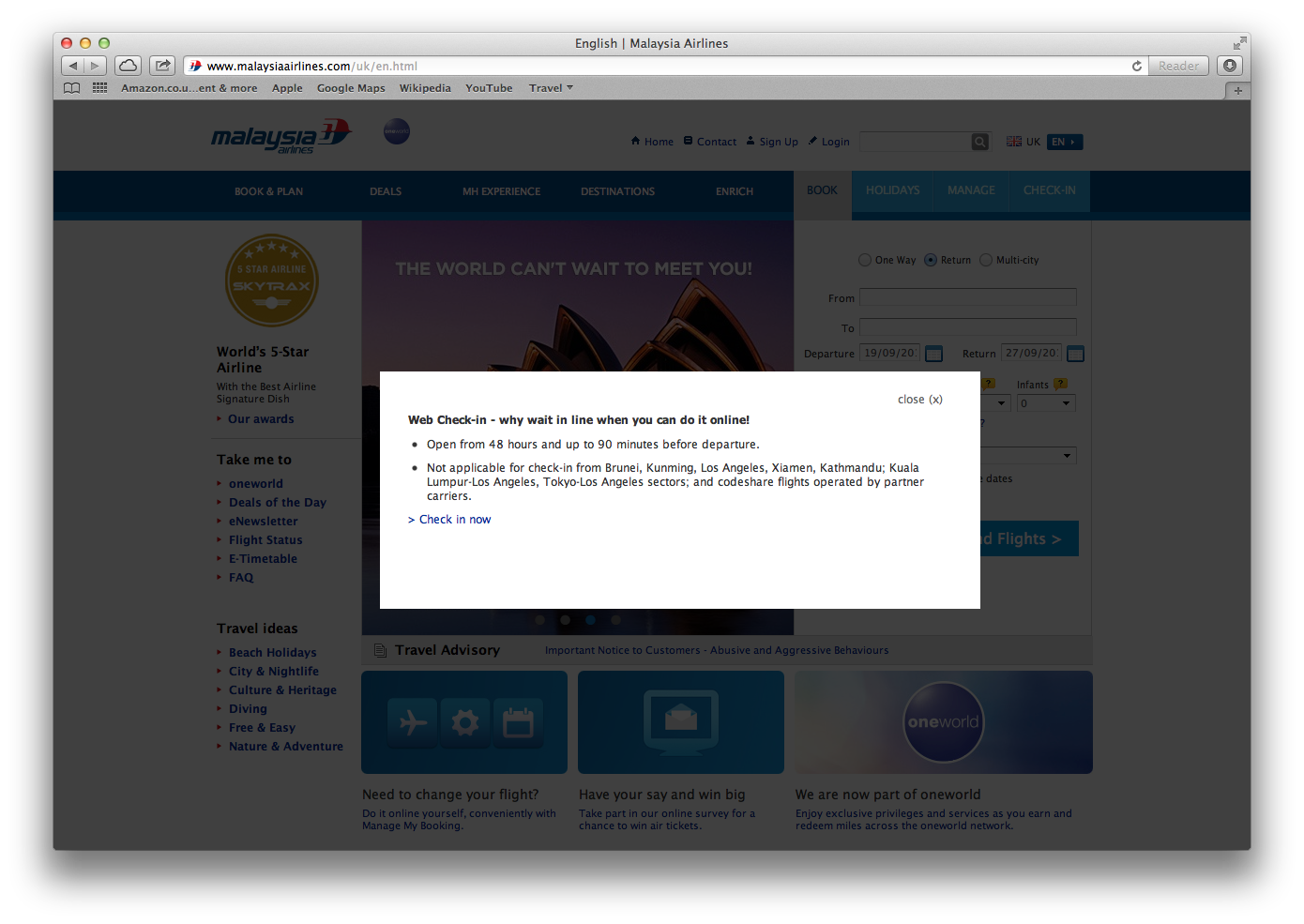Open the Flight Status link
1304x924 pixels.
click(x=265, y=540)
